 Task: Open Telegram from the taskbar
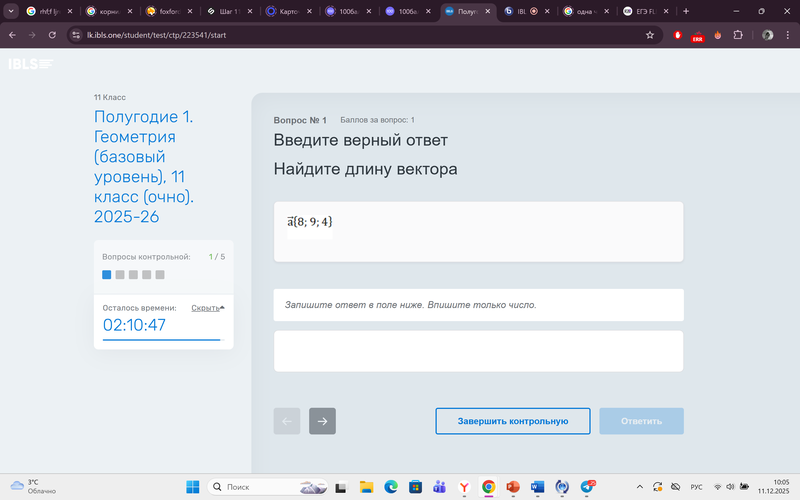coord(588,487)
